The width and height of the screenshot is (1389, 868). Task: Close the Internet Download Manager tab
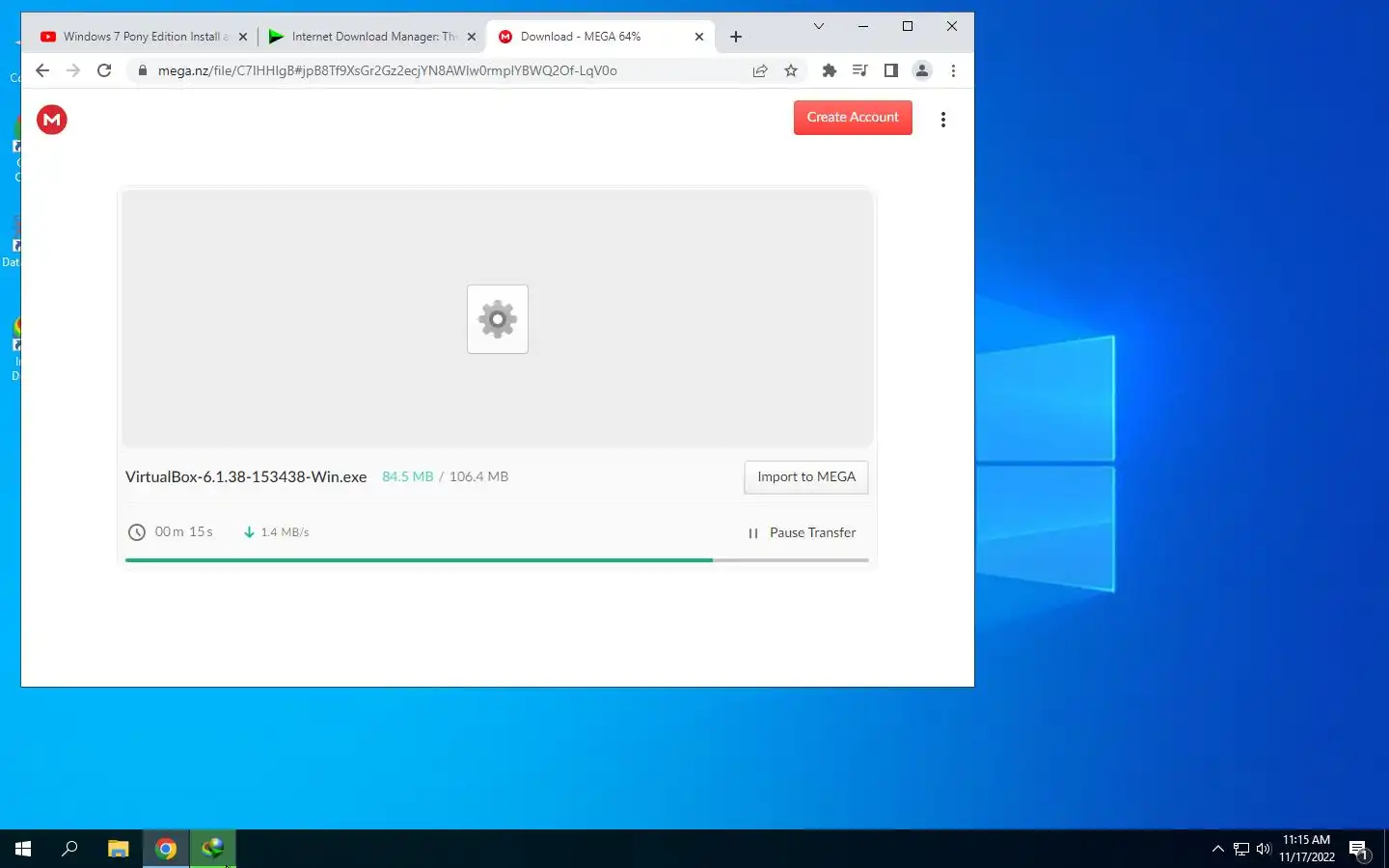pyautogui.click(x=472, y=37)
